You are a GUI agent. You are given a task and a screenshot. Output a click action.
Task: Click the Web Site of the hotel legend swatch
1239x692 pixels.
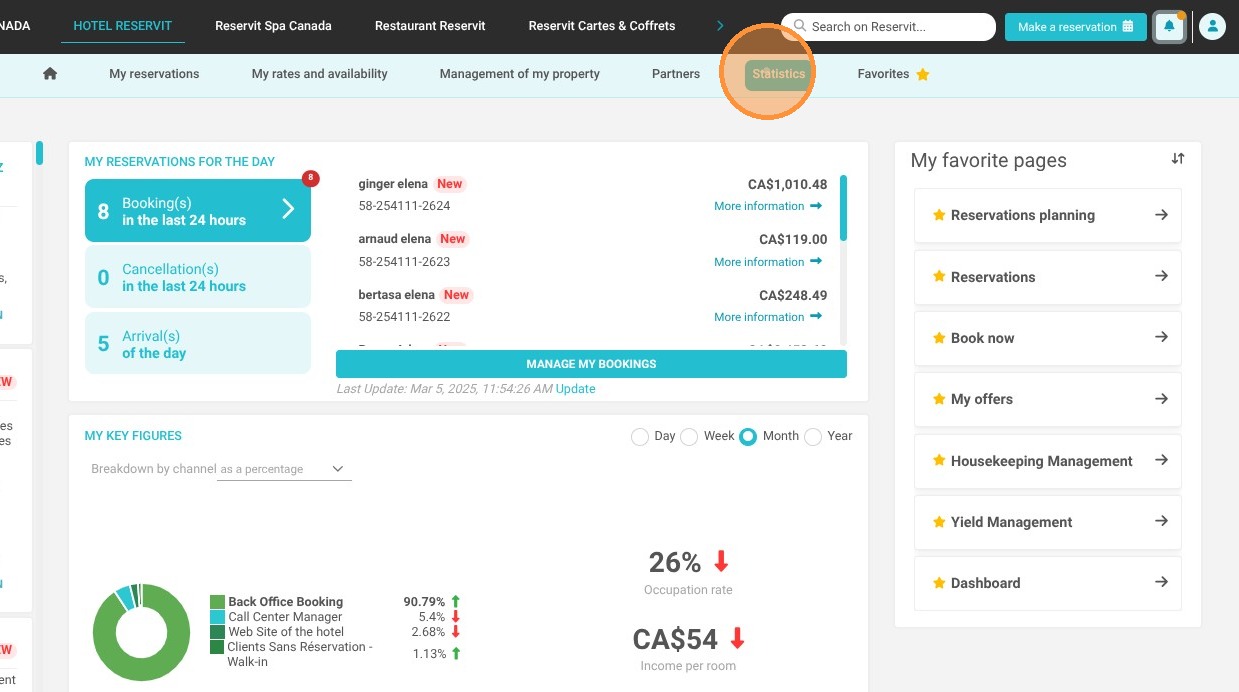217,632
